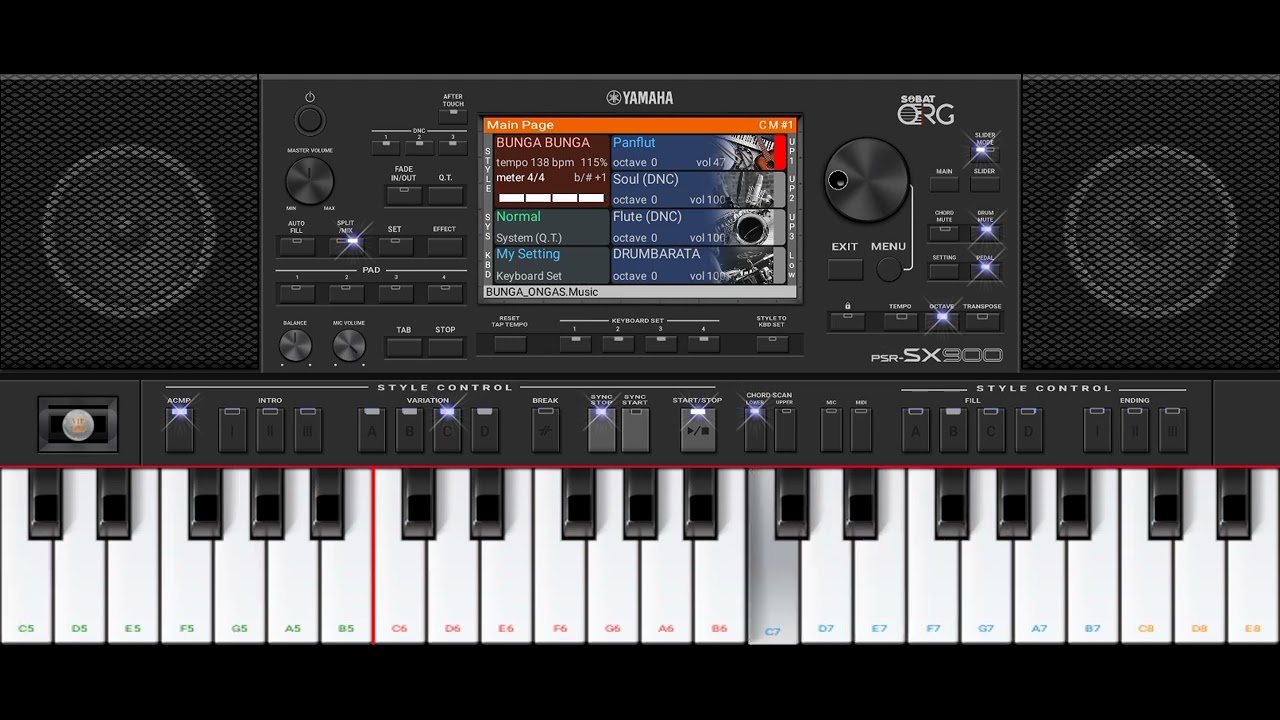1280x720 pixels.
Task: Open the Soul (DNC) voice tile
Action: point(699,189)
